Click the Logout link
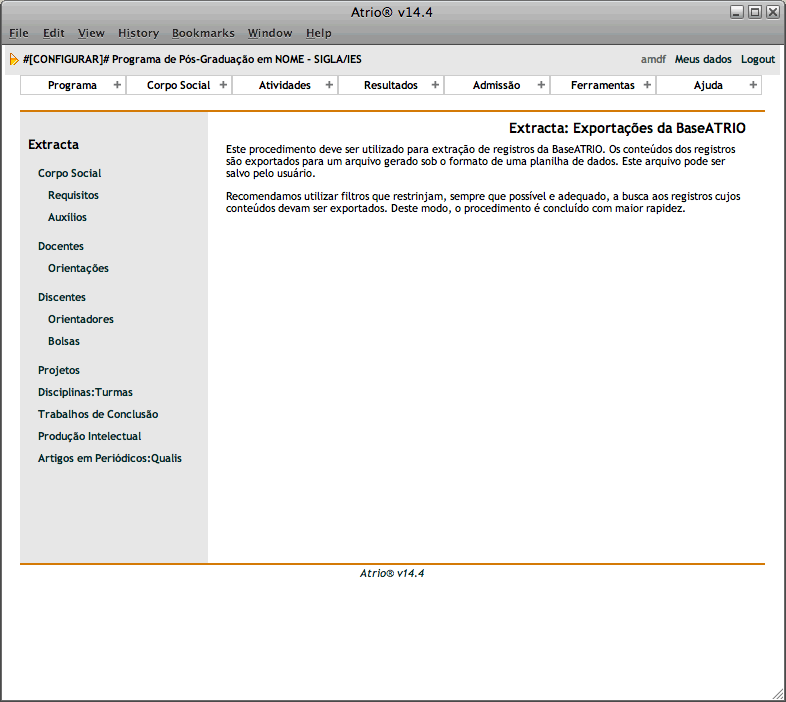The width and height of the screenshot is (786, 702). coord(757,59)
